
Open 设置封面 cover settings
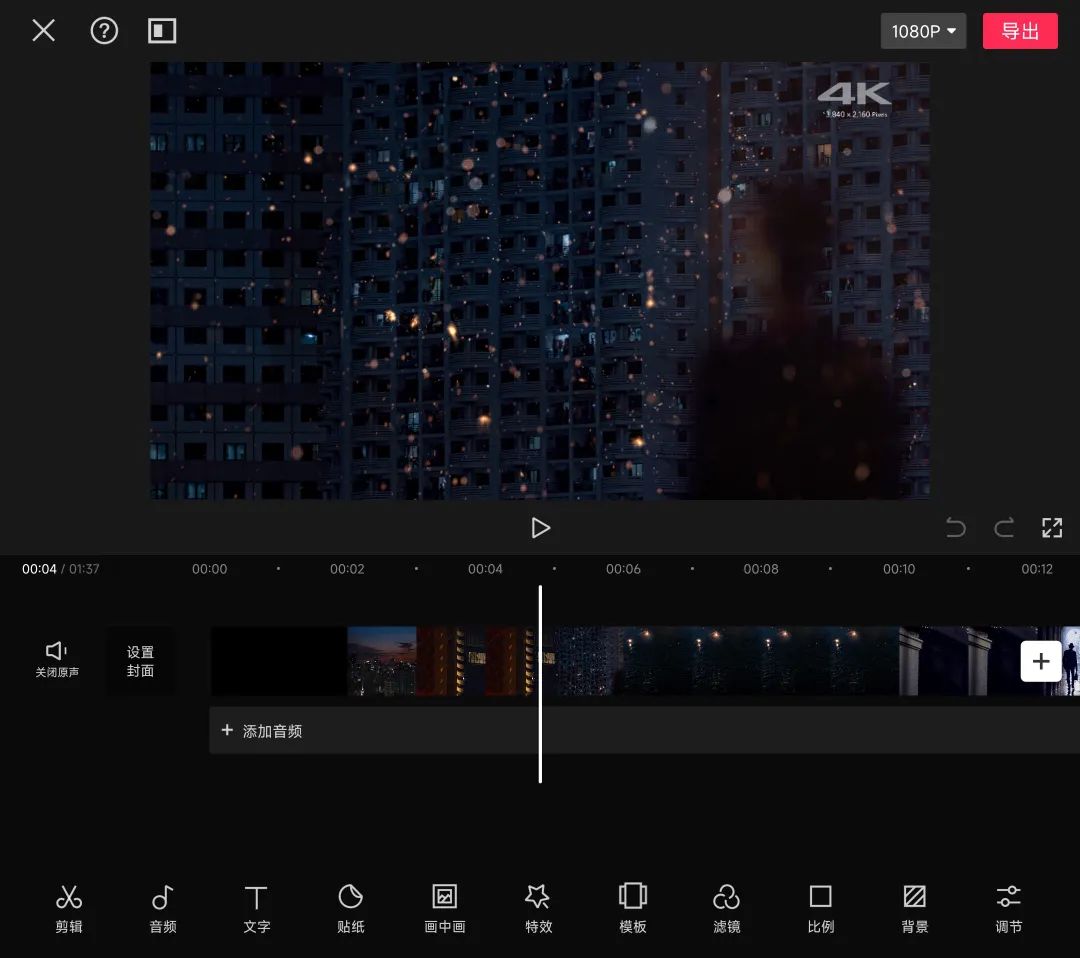141,661
